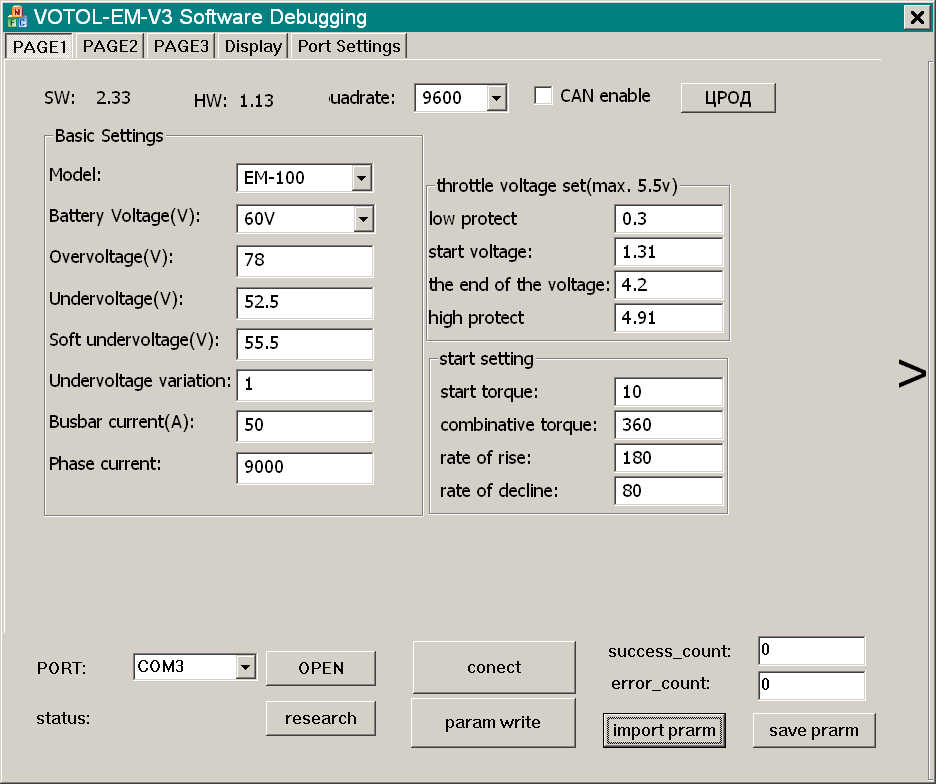Switch to the PAGE2 tab
This screenshot has width=936, height=784.
click(x=110, y=46)
